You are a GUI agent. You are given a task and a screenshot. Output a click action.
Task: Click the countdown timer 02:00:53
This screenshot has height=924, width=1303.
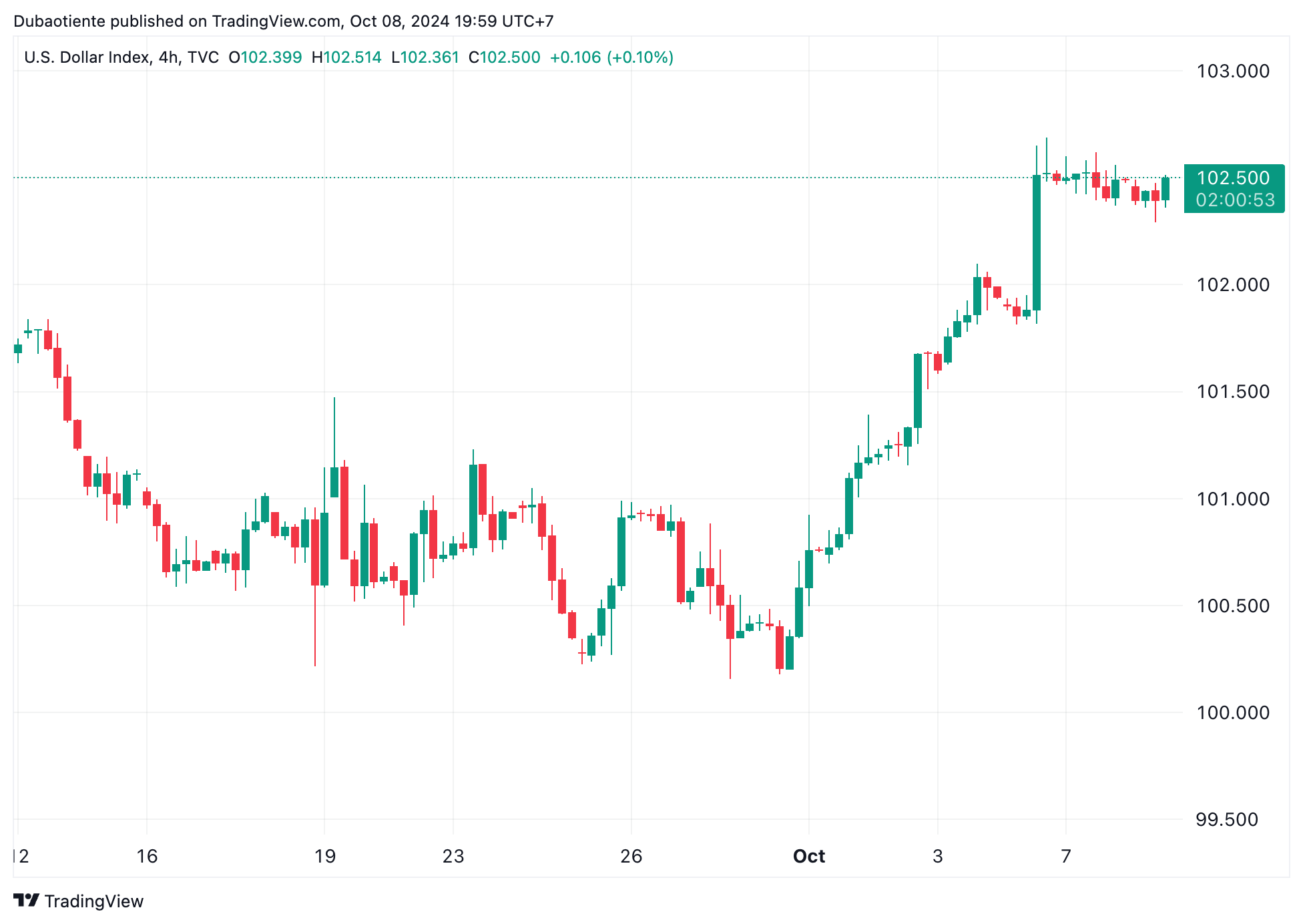pos(1235,200)
